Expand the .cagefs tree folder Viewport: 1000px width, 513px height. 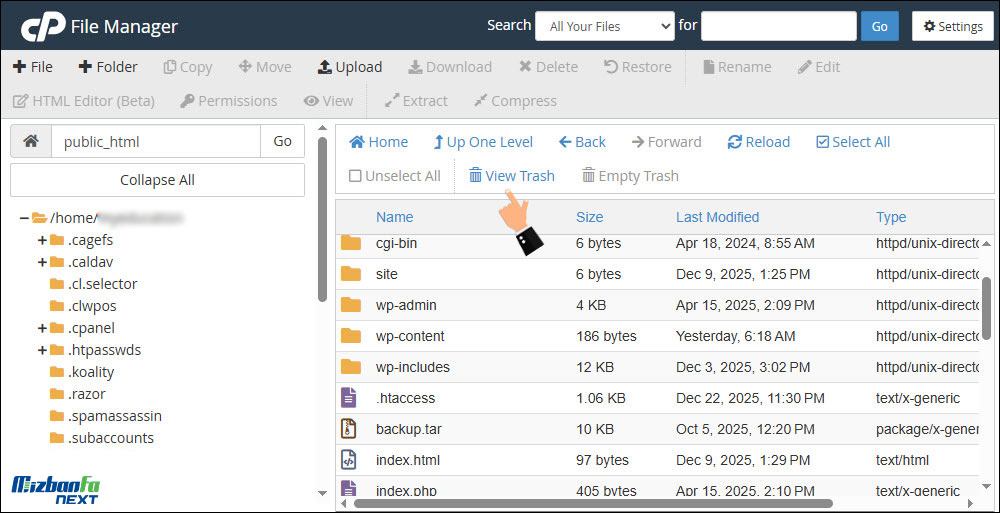point(42,240)
